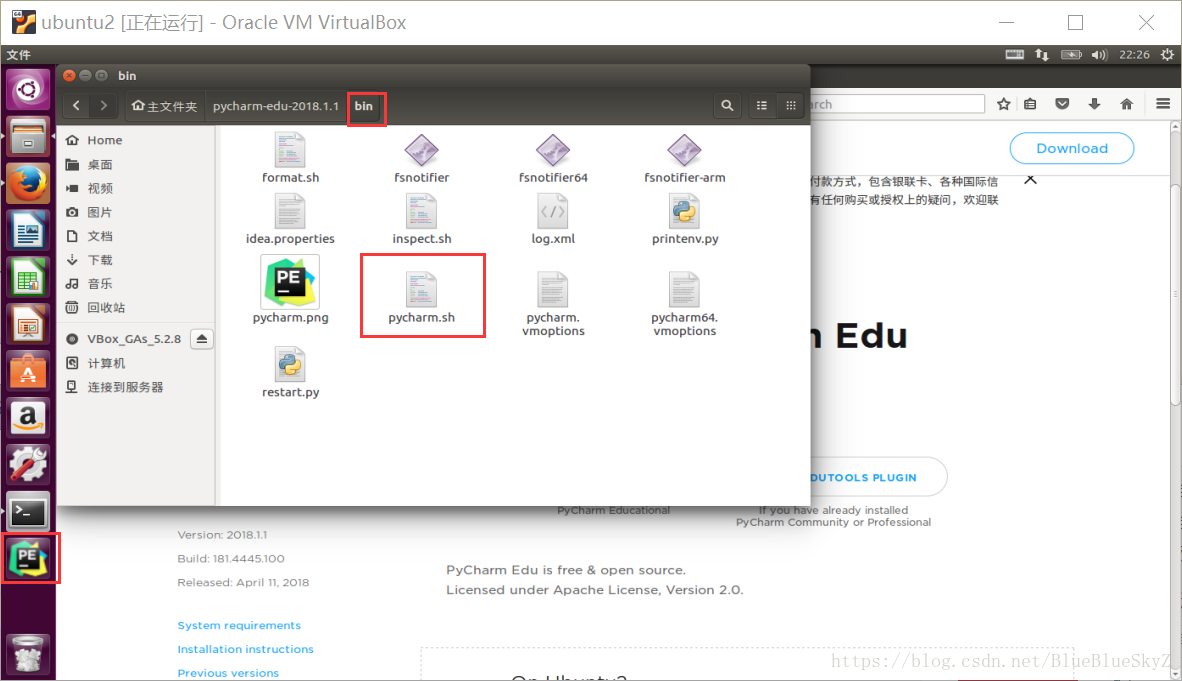The width and height of the screenshot is (1182, 681).
Task: Open the Previous versions link
Action: pyautogui.click(x=228, y=673)
